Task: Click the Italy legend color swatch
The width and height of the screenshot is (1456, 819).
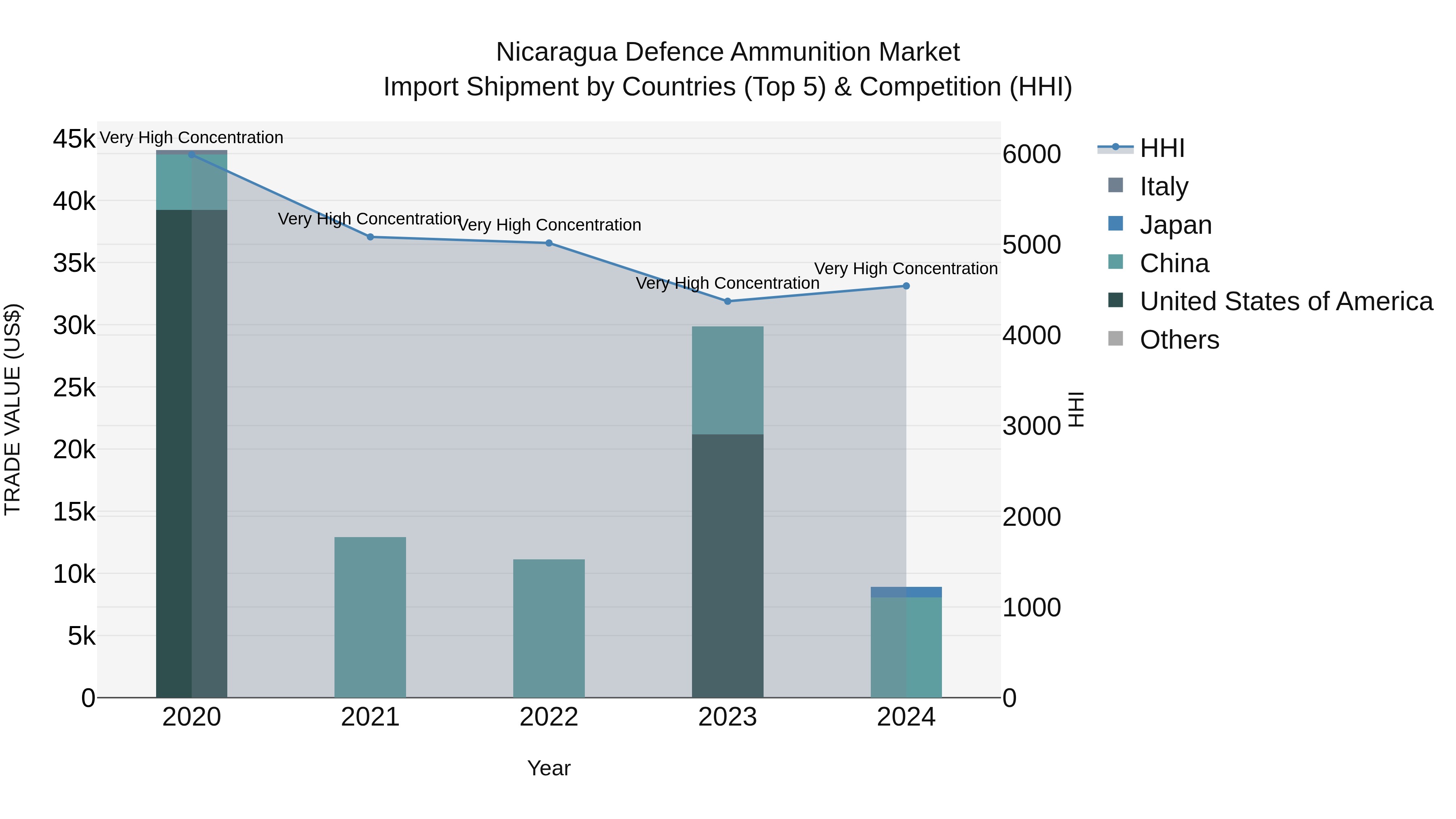Action: [1116, 185]
